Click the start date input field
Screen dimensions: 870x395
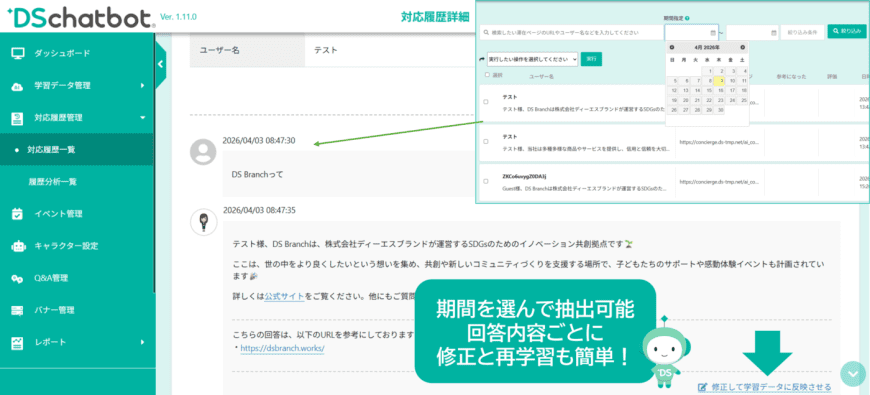click(691, 33)
